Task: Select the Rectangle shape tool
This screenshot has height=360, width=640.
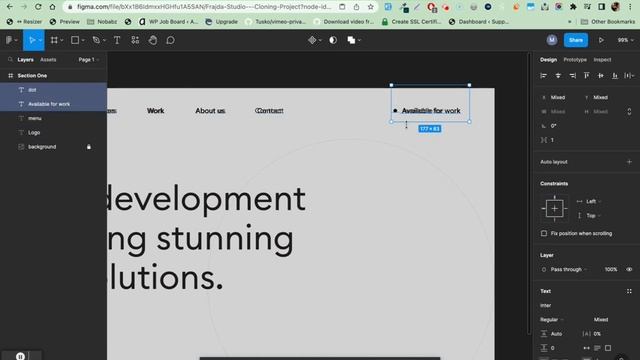Action: tap(75, 40)
